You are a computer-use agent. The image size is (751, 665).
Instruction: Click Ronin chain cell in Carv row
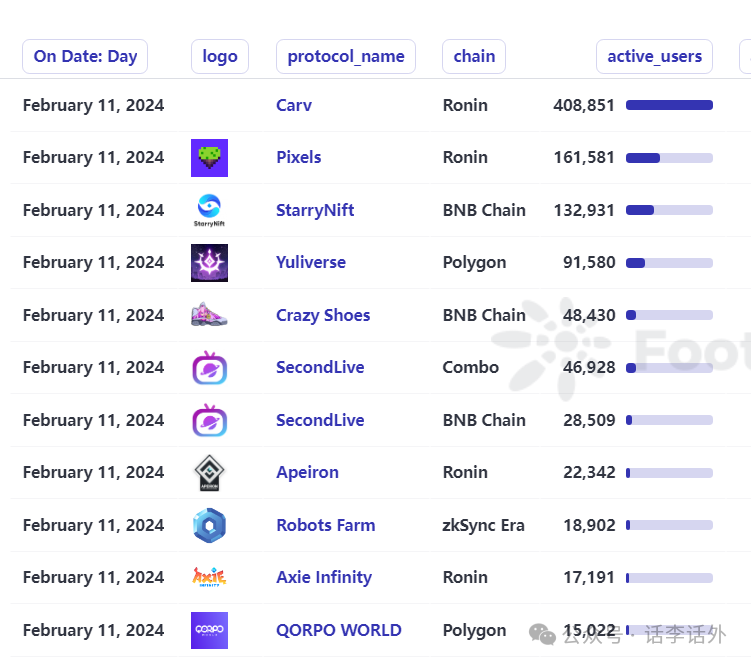(465, 105)
